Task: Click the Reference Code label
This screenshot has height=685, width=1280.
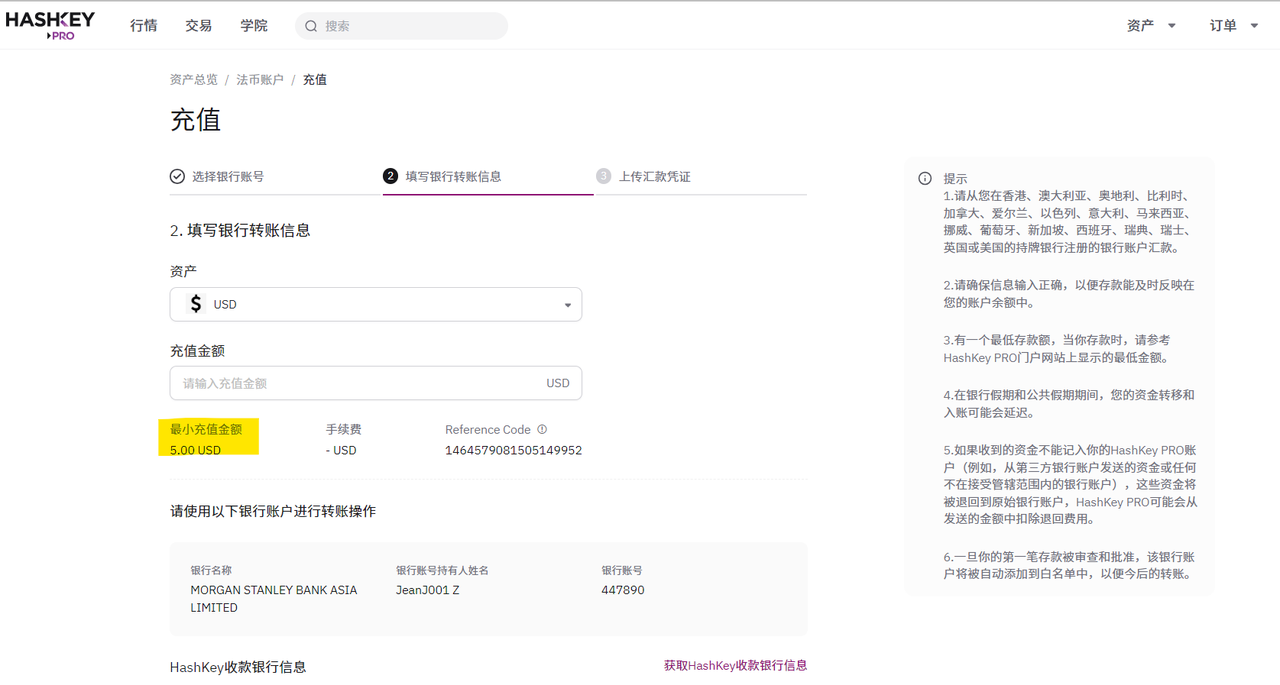Action: coord(488,430)
